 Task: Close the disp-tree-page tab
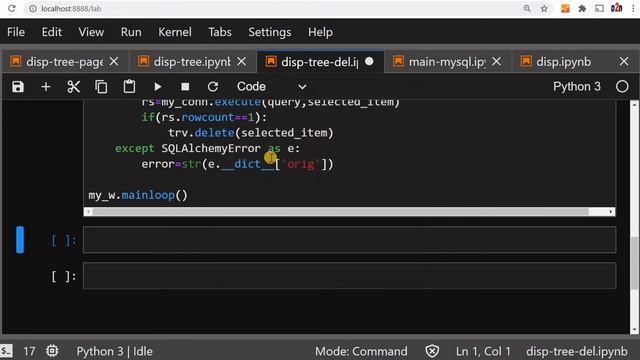[x=114, y=62]
